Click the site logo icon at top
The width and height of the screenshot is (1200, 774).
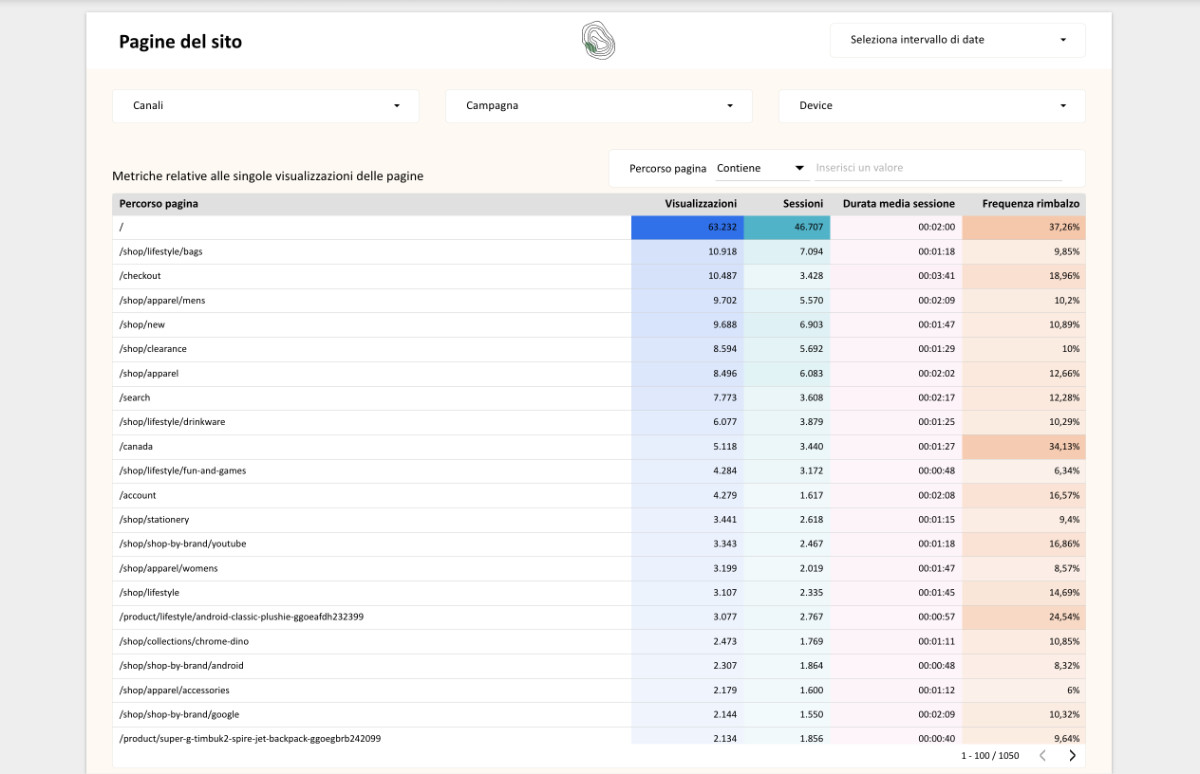click(598, 40)
